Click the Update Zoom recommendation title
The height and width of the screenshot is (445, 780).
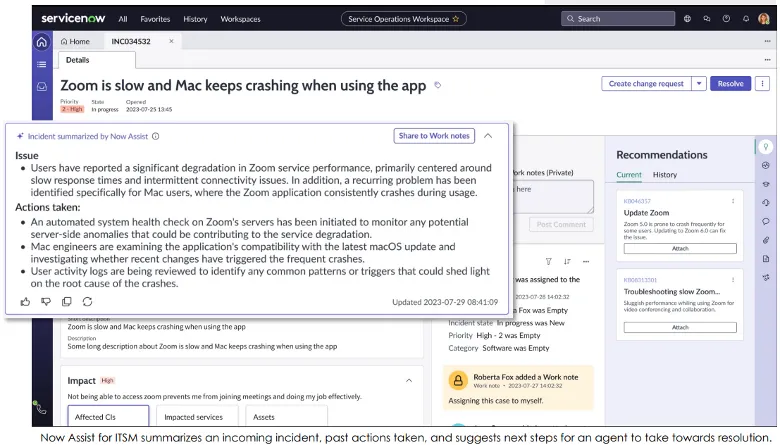(x=646, y=213)
